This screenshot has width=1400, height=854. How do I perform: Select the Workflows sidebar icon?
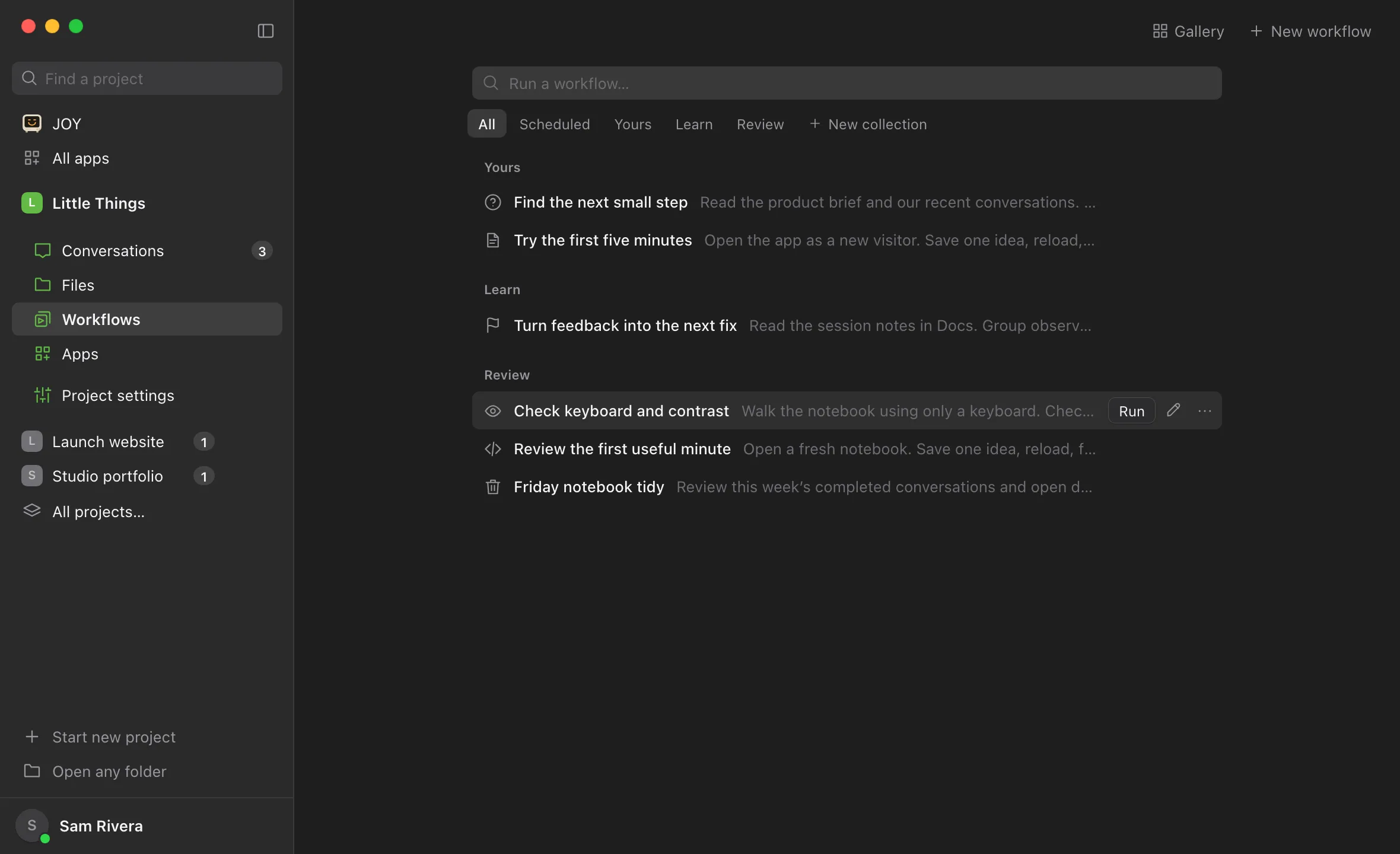coord(43,319)
